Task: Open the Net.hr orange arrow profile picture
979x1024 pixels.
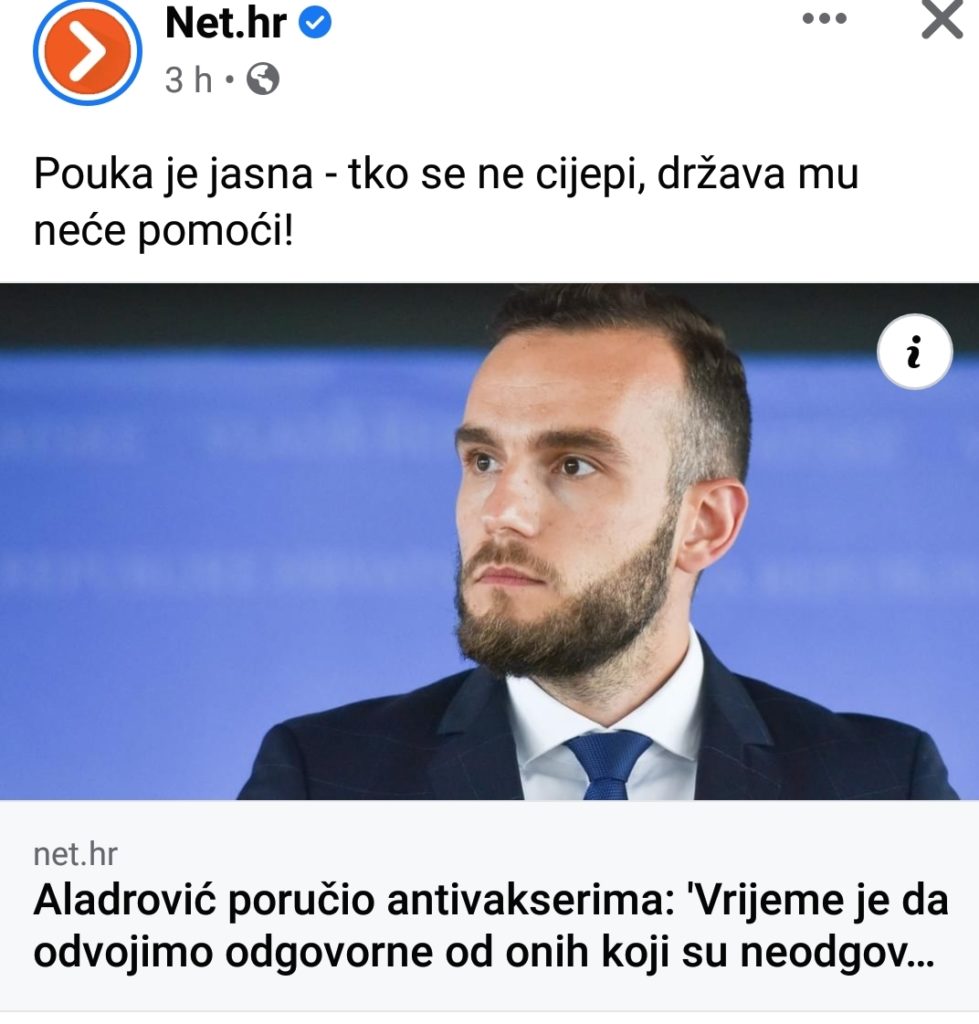Action: click(x=87, y=51)
